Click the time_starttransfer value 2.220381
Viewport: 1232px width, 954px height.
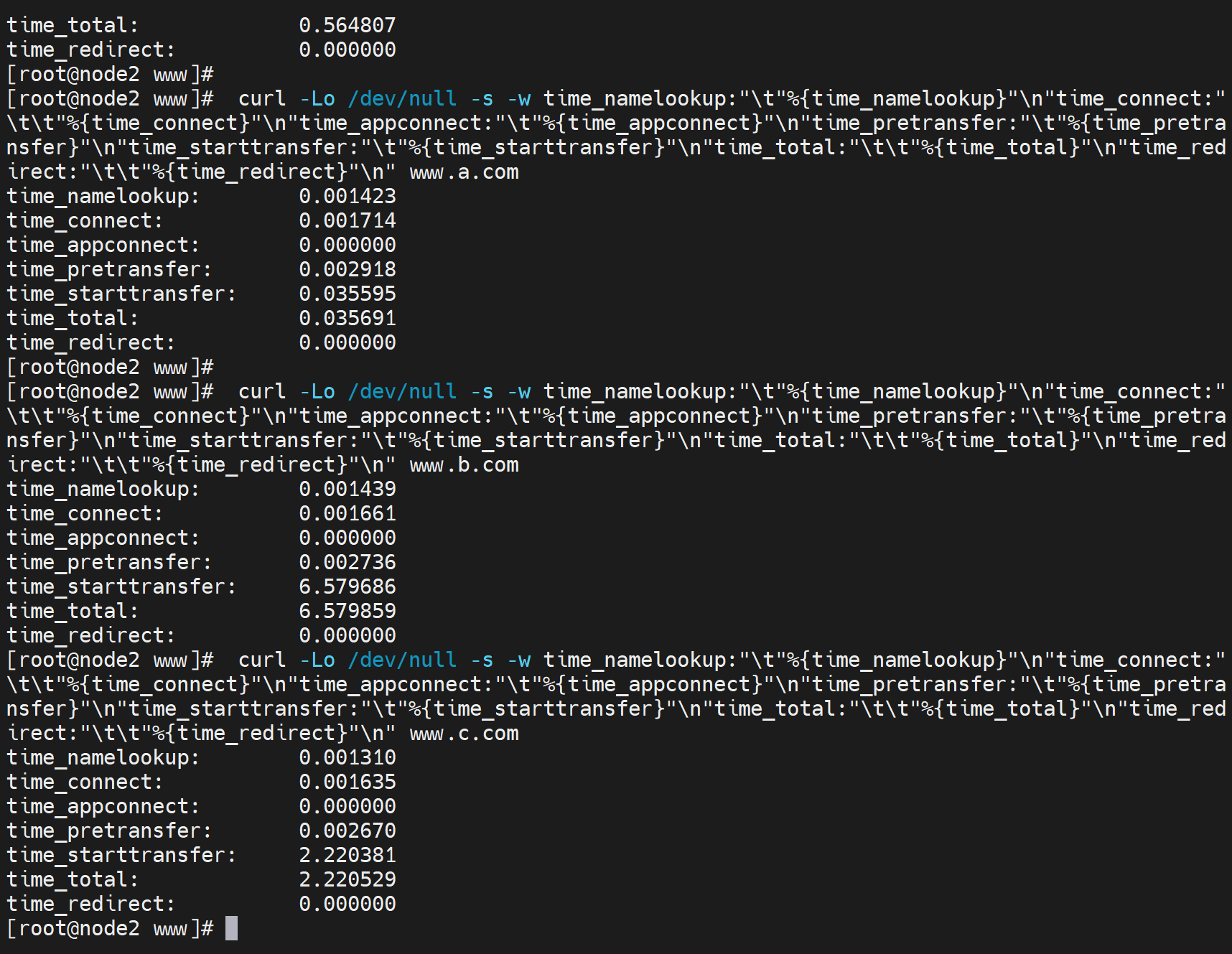tap(347, 855)
